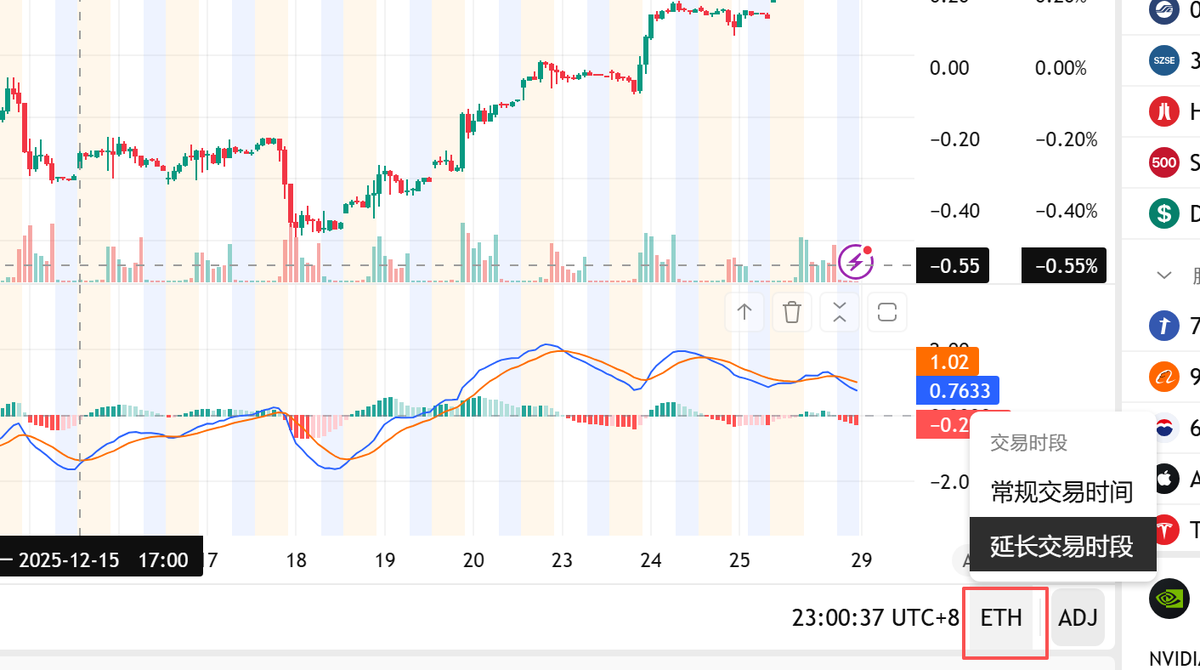Click the -0.40% percent axis value
Viewport: 1200px width, 670px height.
coord(1066,211)
